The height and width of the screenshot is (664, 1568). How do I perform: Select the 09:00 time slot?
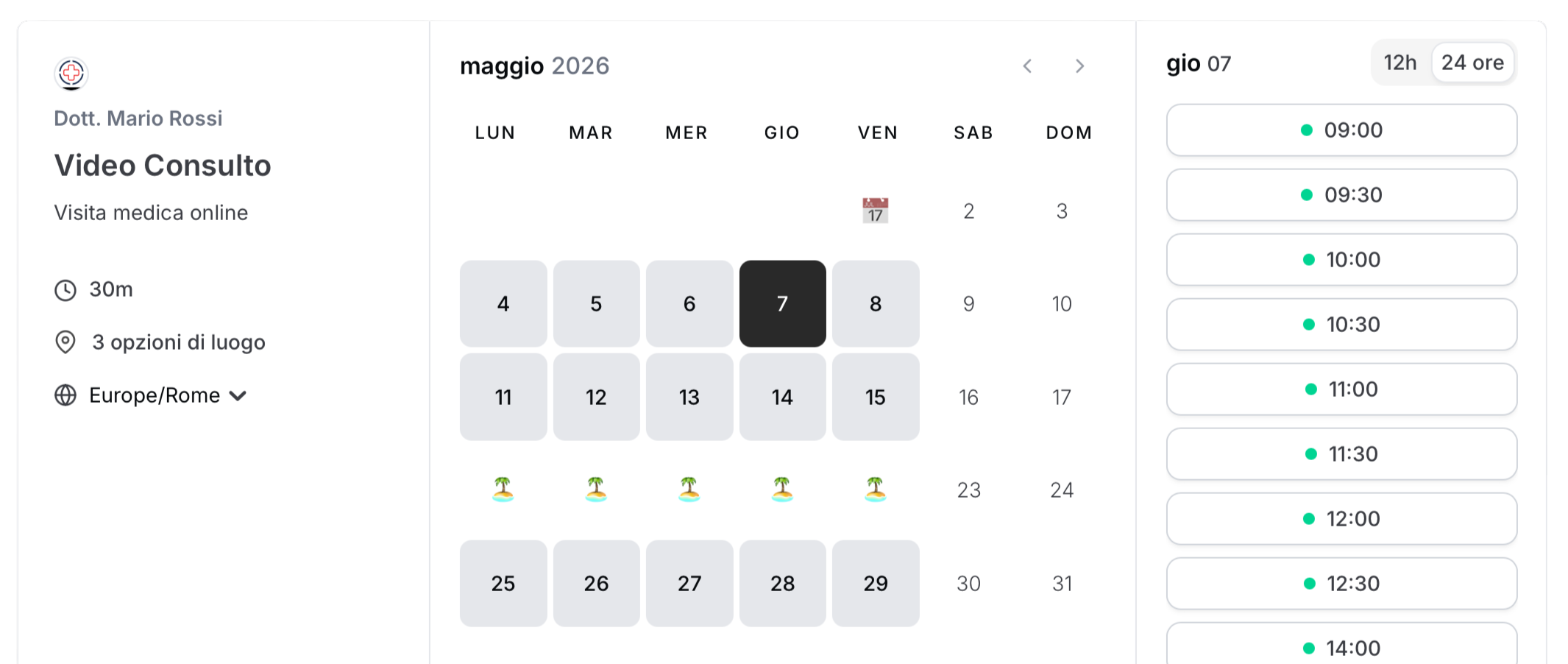pyautogui.click(x=1341, y=130)
